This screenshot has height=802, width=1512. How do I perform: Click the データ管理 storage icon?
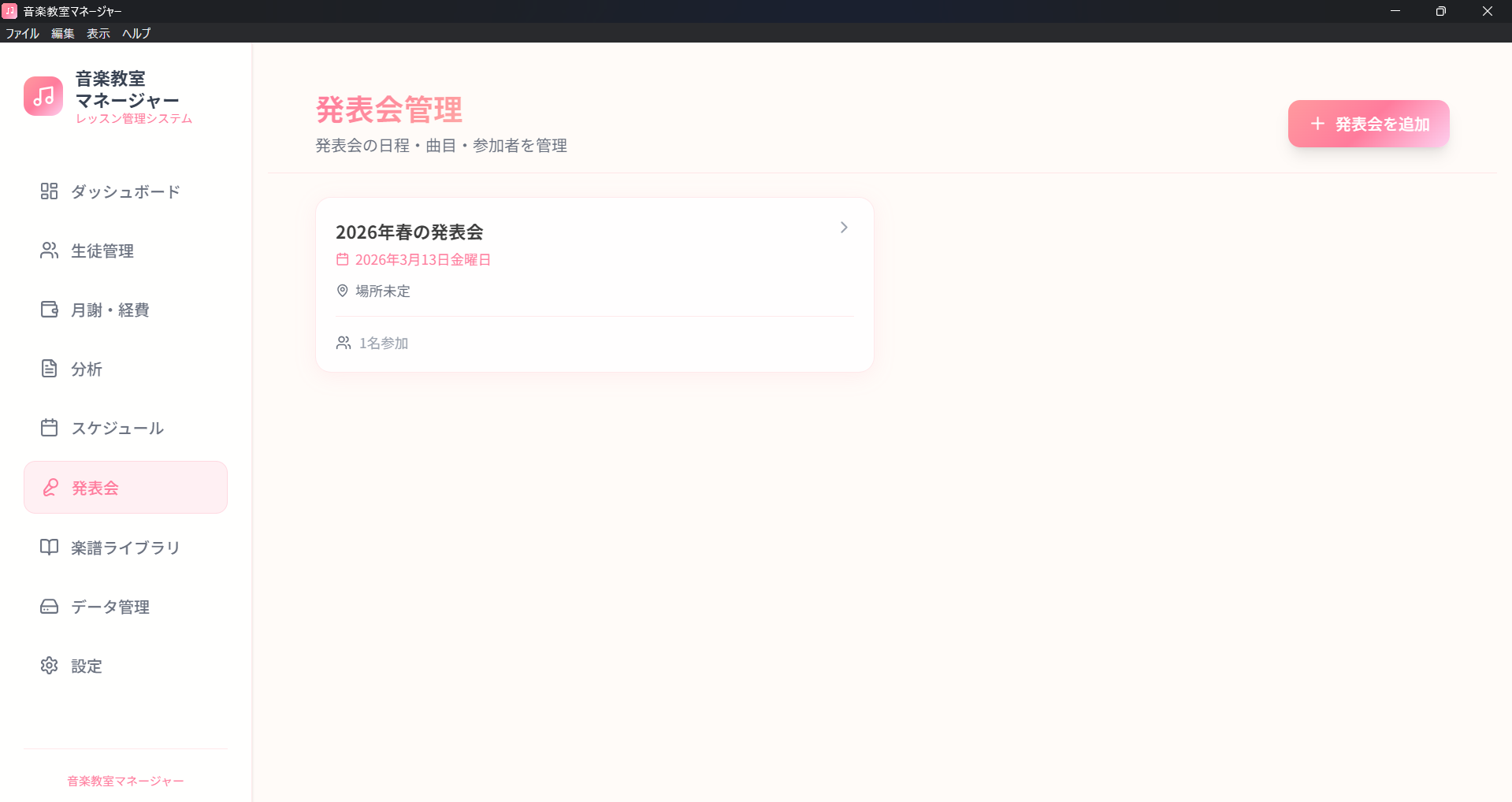48,606
